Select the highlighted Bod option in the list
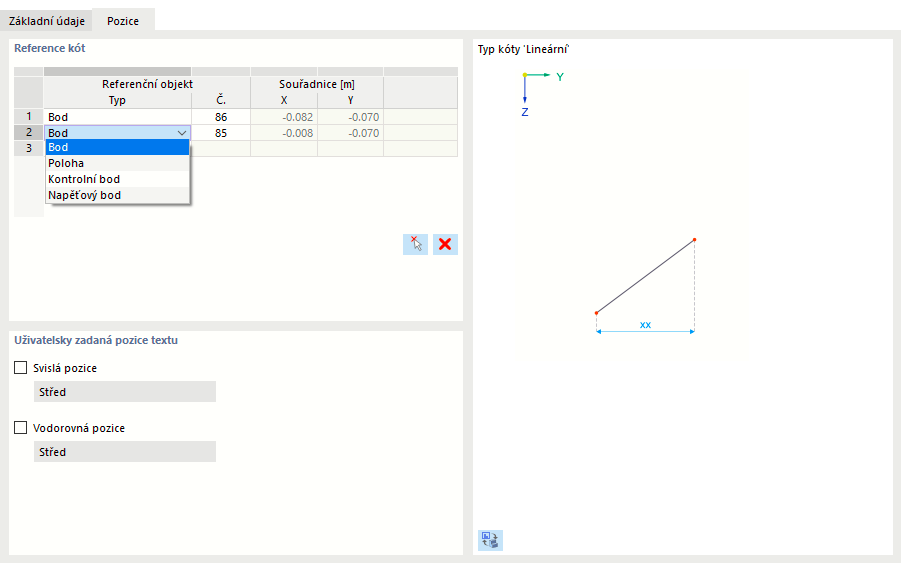901x563 pixels. [x=117, y=147]
